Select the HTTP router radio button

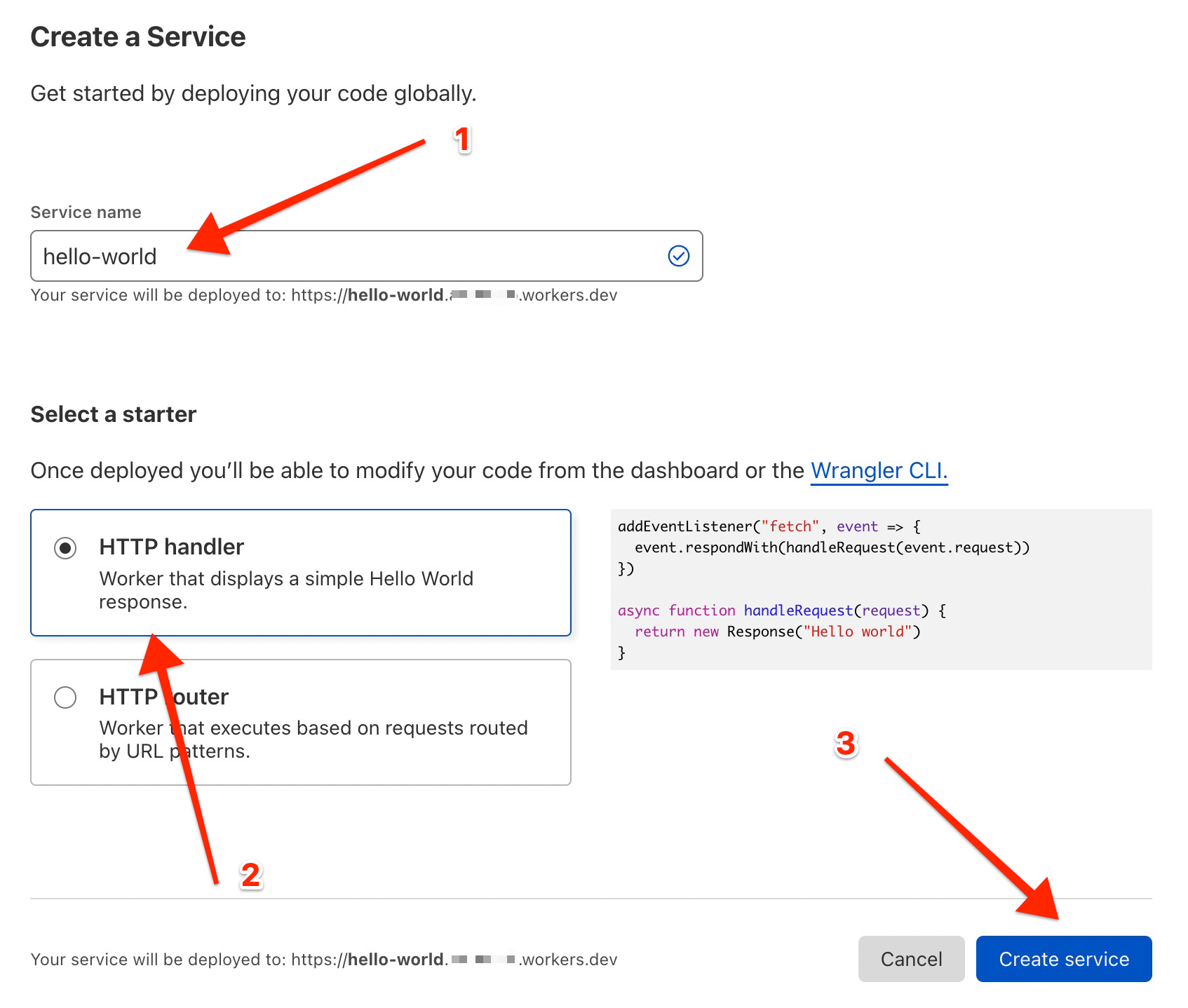(x=65, y=697)
